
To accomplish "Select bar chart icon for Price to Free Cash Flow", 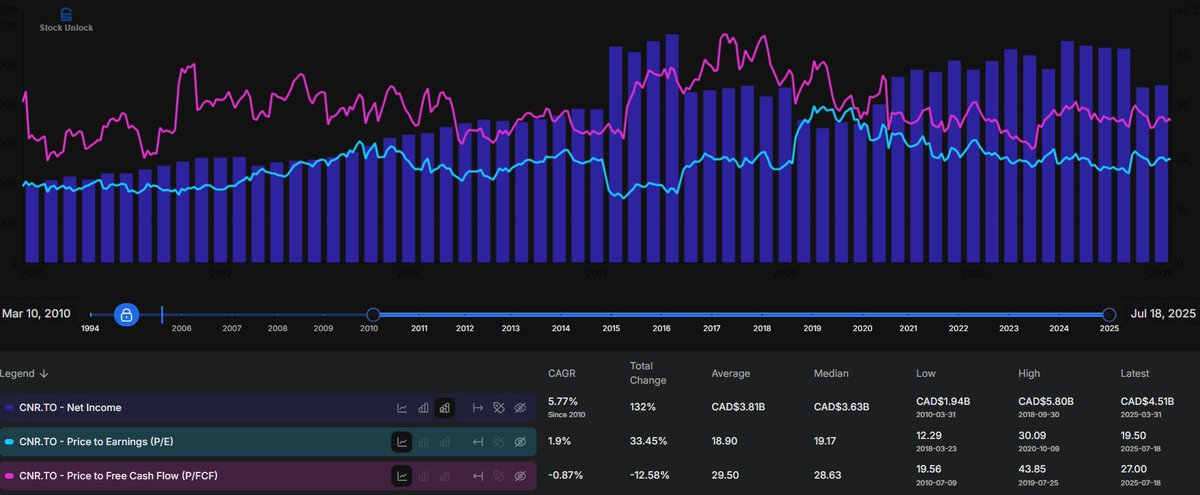I will 423,475.
